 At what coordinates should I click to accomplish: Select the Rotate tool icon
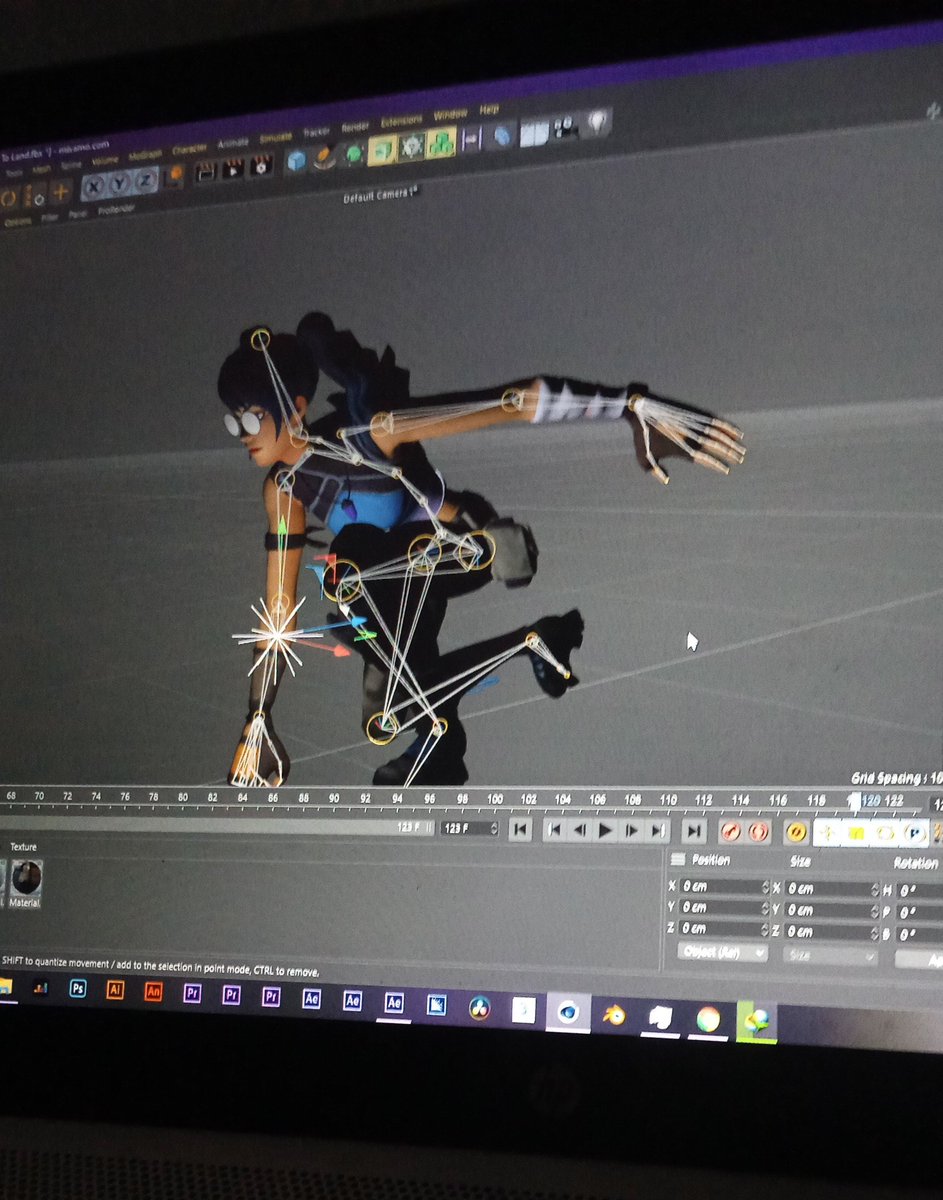click(x=9, y=197)
